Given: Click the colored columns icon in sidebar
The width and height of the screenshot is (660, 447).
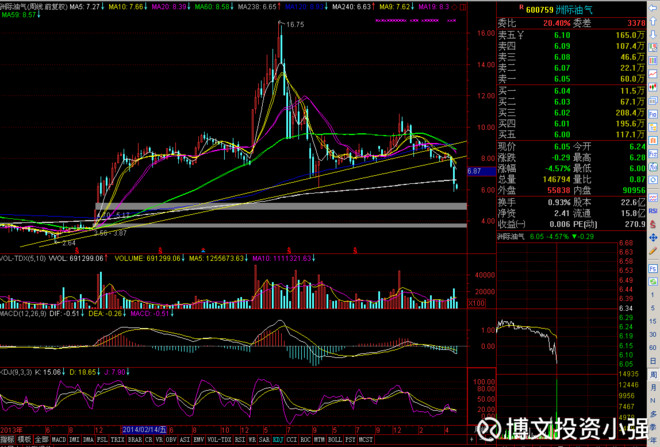Looking at the screenshot, I should click(x=653, y=61).
